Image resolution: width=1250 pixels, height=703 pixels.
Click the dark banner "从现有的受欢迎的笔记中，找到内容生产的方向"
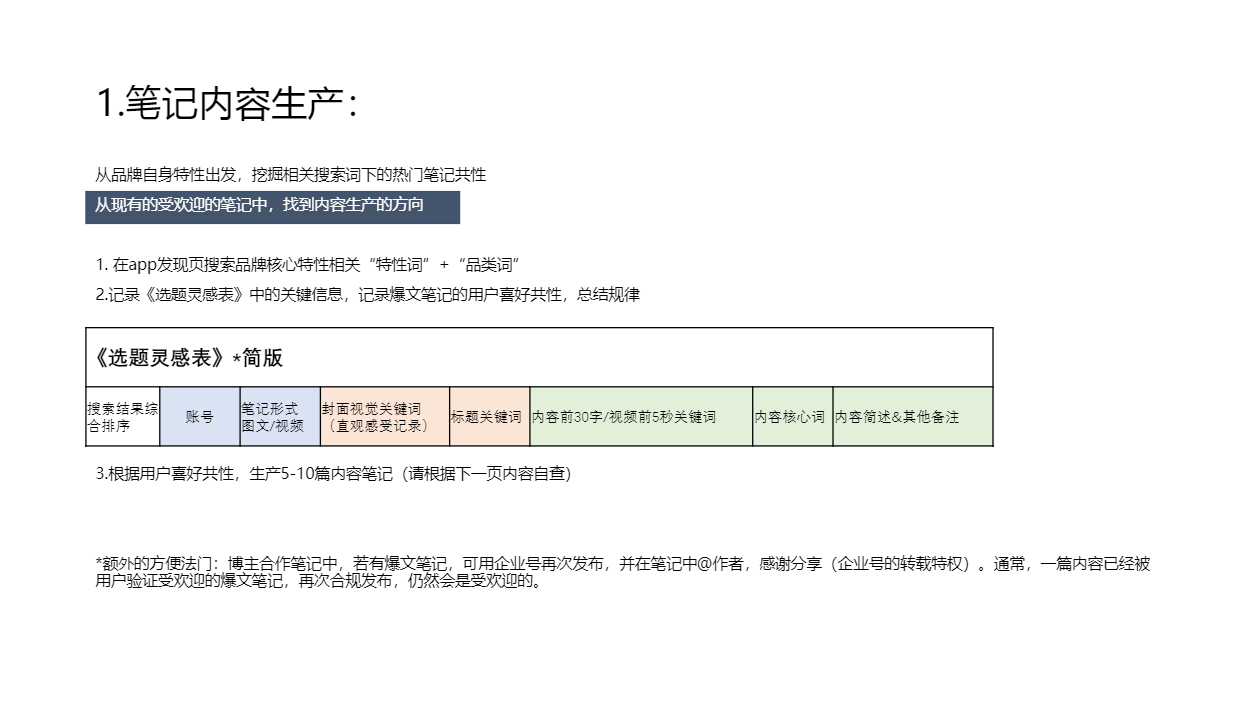coord(272,206)
